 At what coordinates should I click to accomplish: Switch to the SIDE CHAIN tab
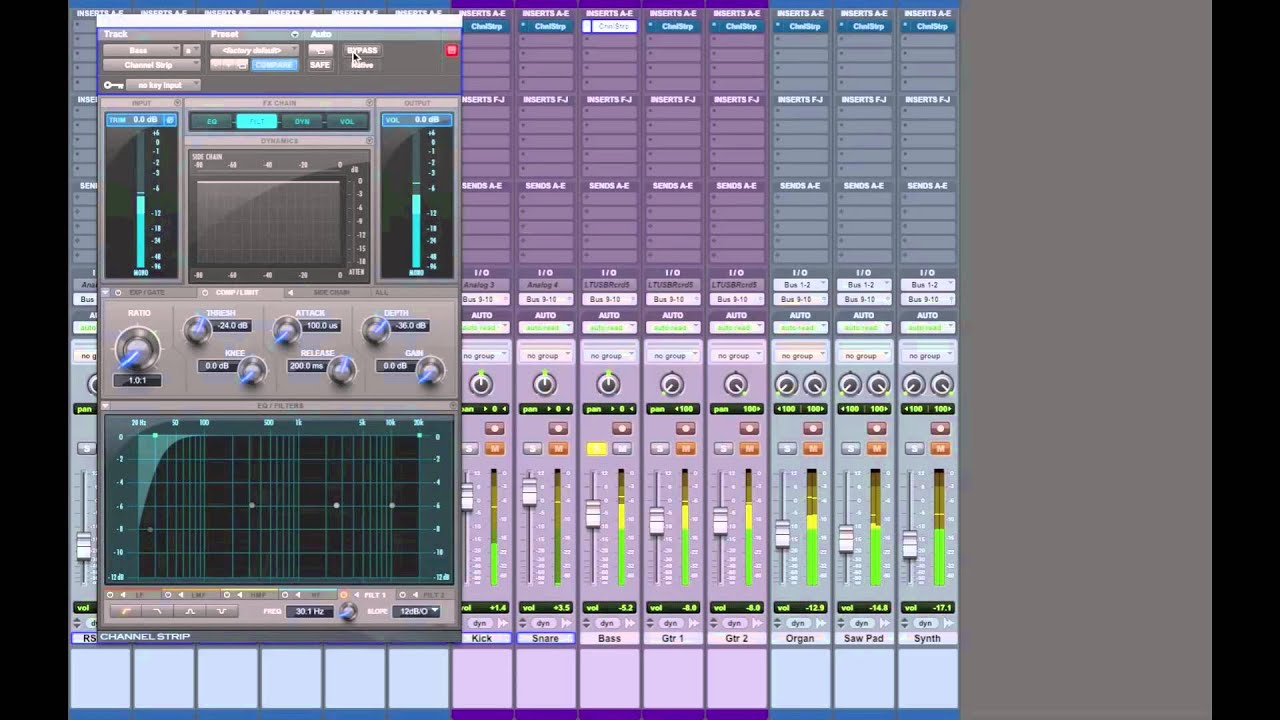tap(331, 293)
